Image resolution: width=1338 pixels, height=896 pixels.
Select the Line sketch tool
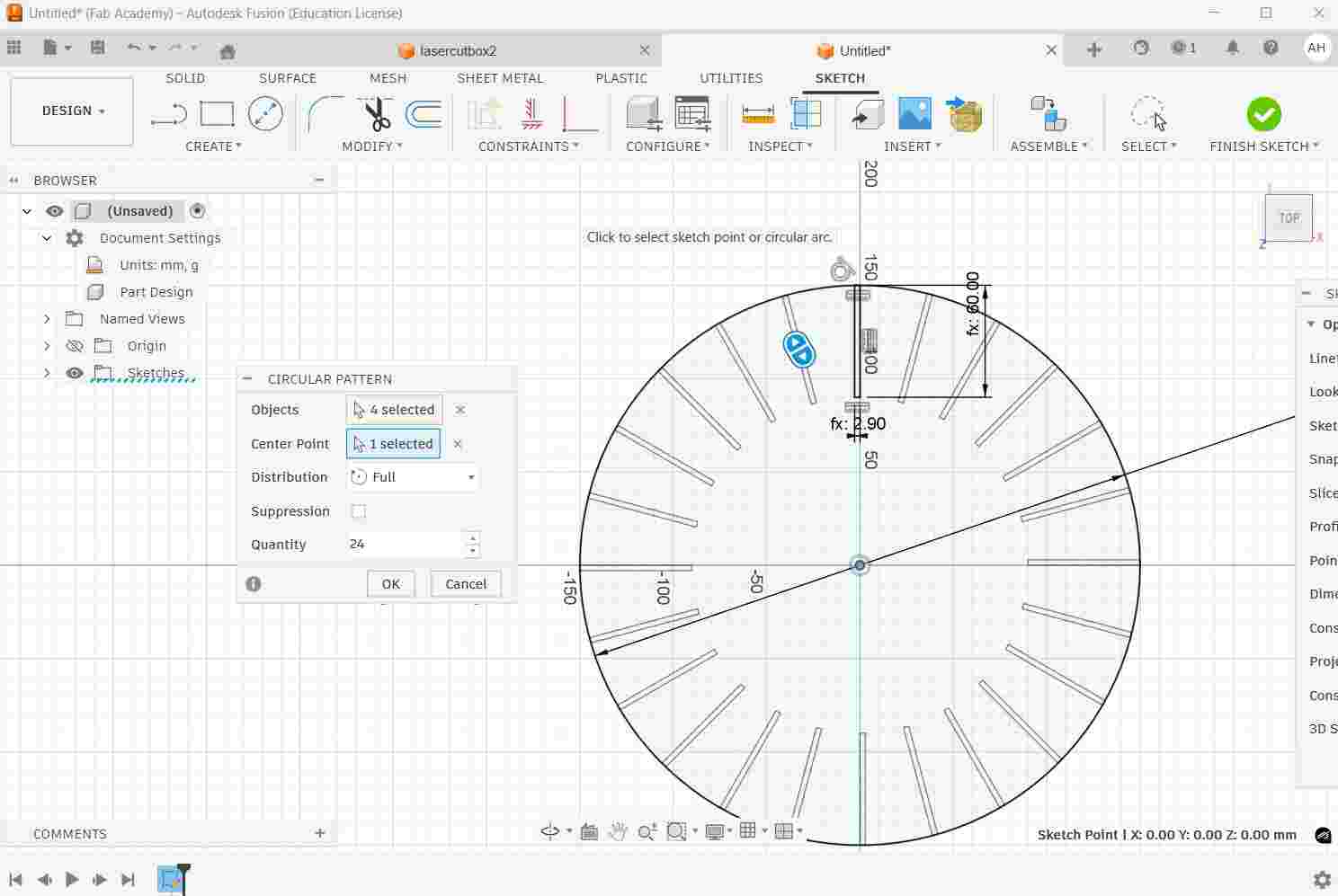(x=168, y=114)
